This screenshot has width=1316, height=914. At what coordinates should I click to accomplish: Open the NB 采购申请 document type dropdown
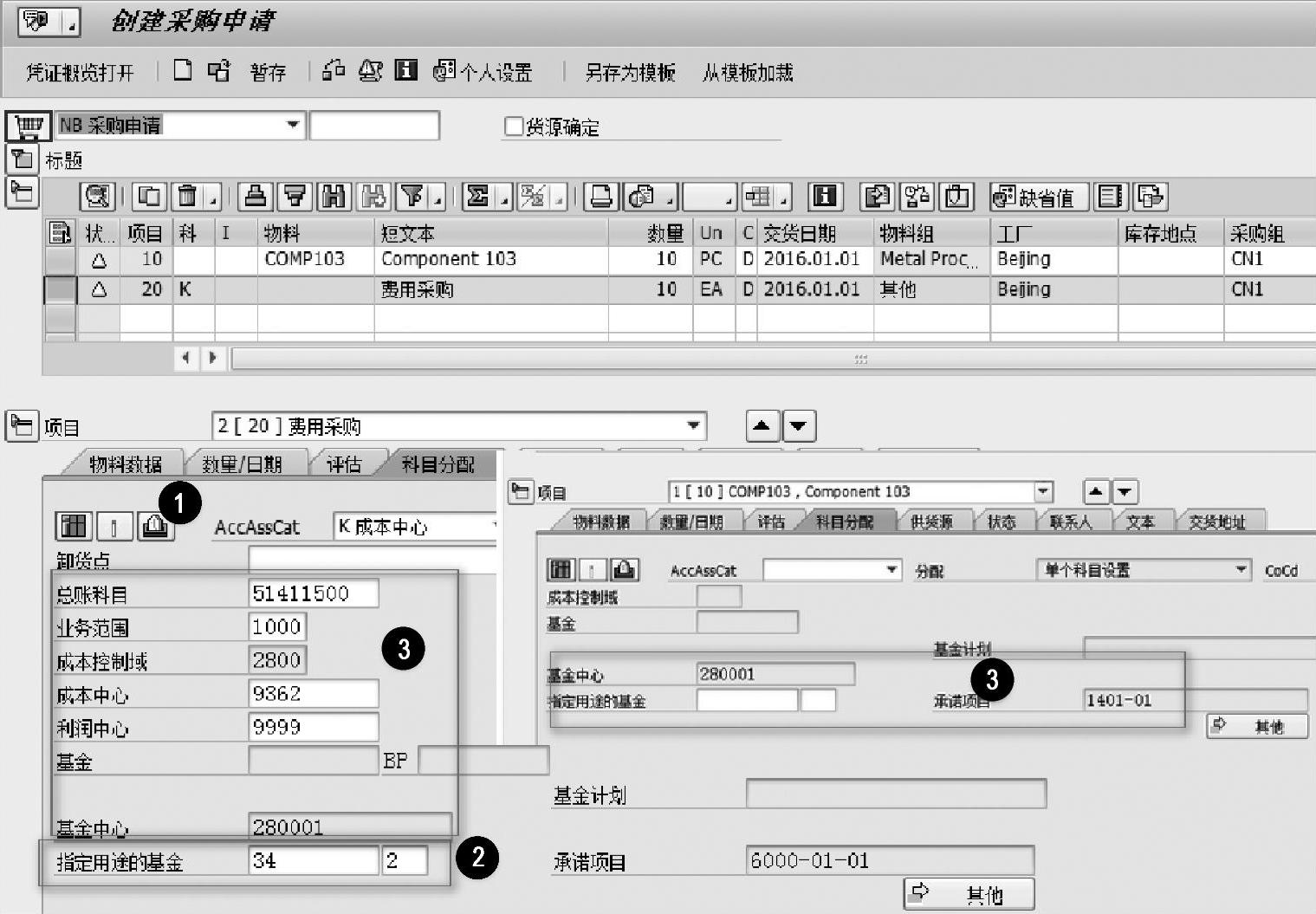coord(293,126)
